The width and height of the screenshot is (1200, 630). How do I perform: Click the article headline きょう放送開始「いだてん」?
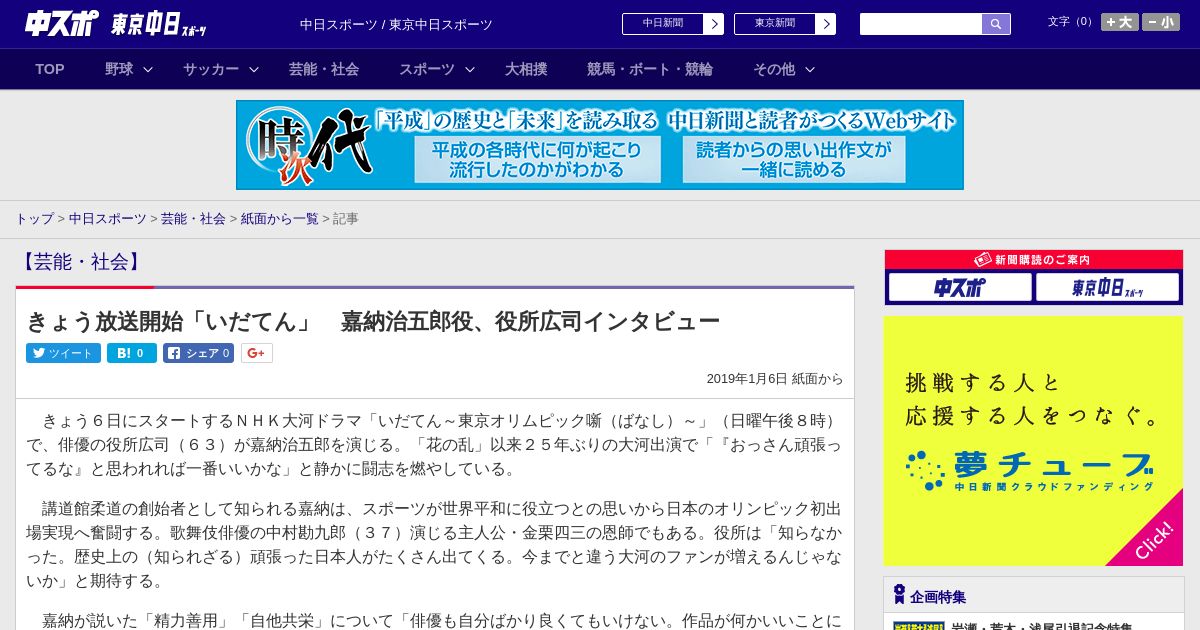pyautogui.click(x=372, y=321)
